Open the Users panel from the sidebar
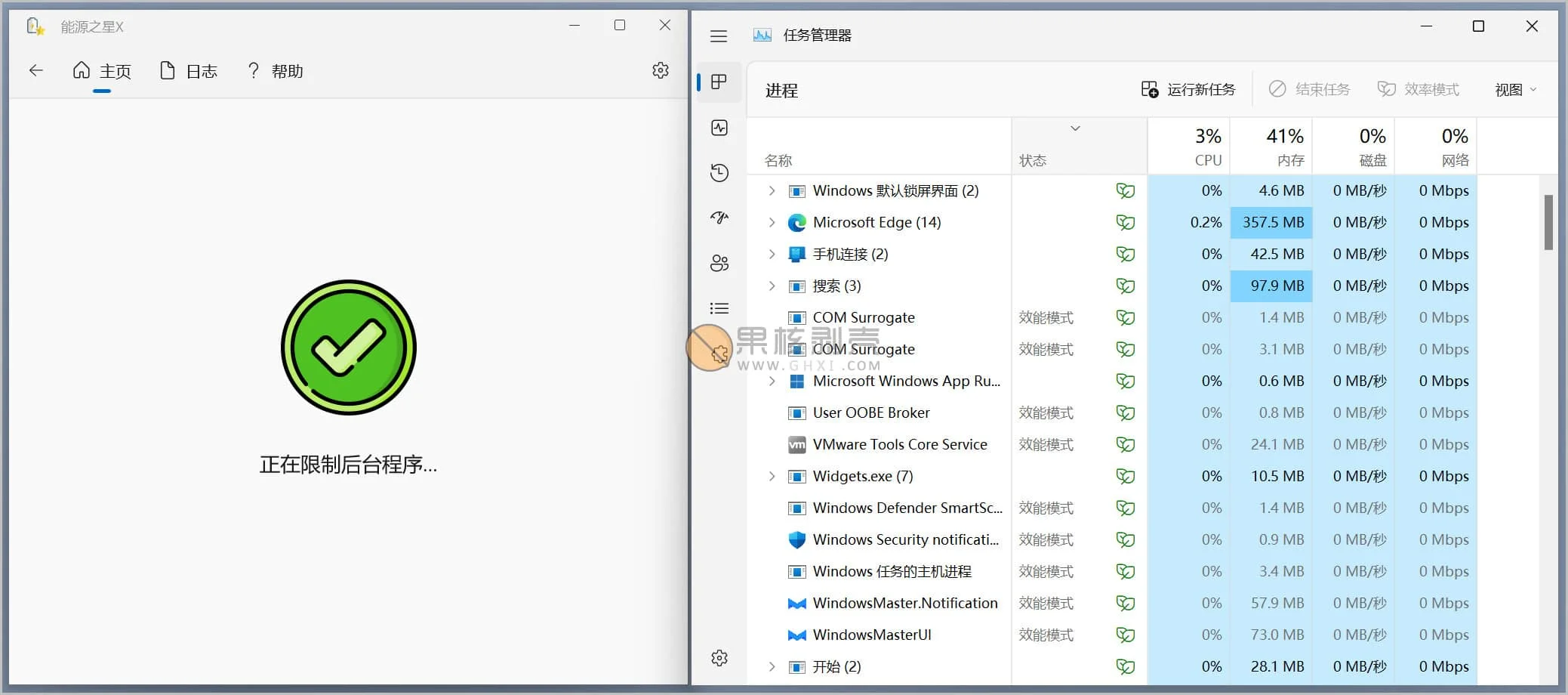The height and width of the screenshot is (695, 1568). point(719,263)
